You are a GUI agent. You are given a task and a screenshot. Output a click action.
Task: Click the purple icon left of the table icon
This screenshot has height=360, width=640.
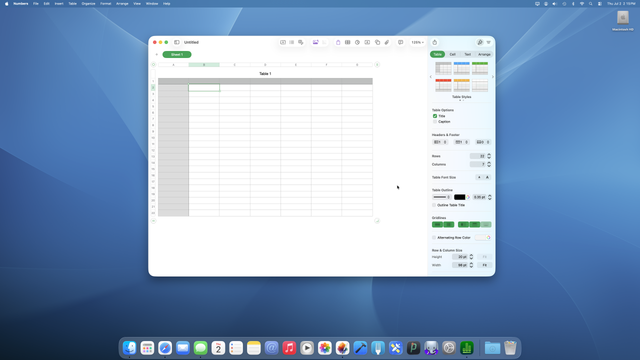coord(338,42)
